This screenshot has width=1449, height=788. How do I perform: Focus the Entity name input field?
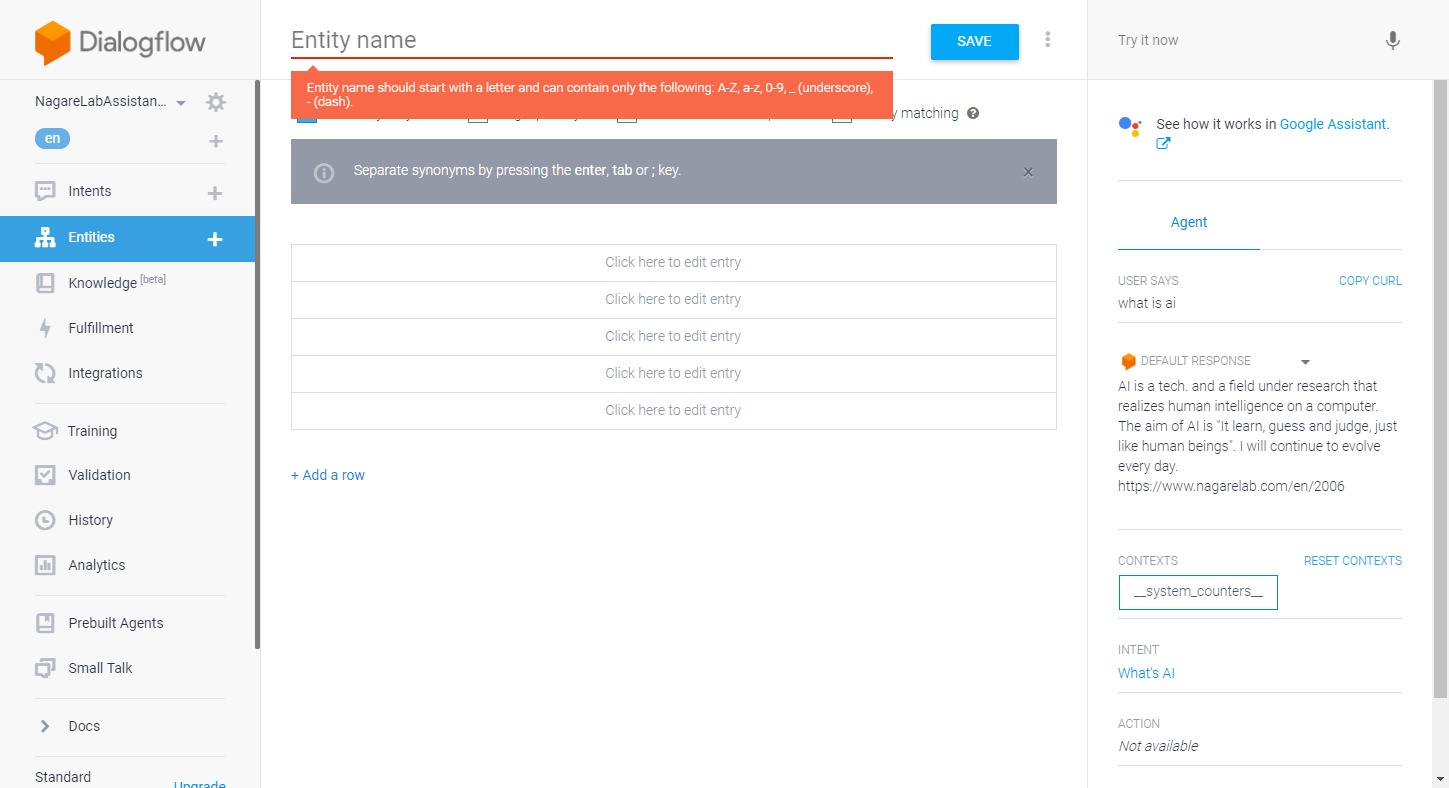pyautogui.click(x=592, y=40)
